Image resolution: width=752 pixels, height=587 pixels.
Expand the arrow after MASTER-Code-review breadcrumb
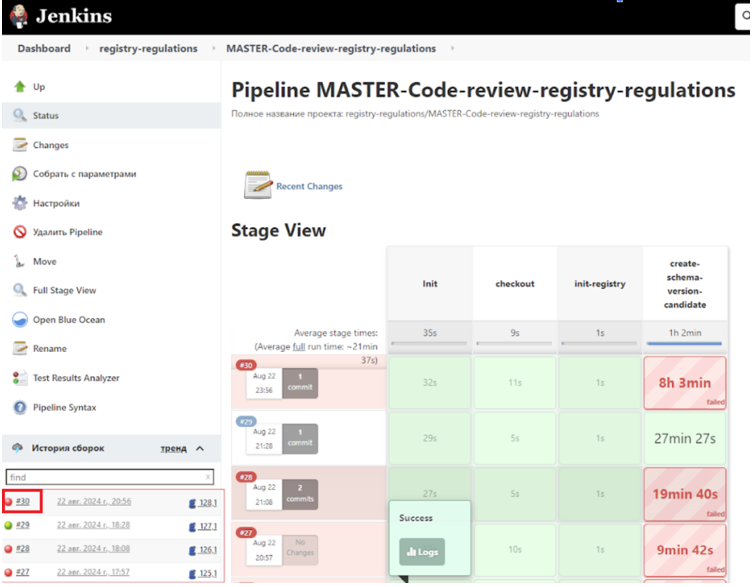[452, 48]
